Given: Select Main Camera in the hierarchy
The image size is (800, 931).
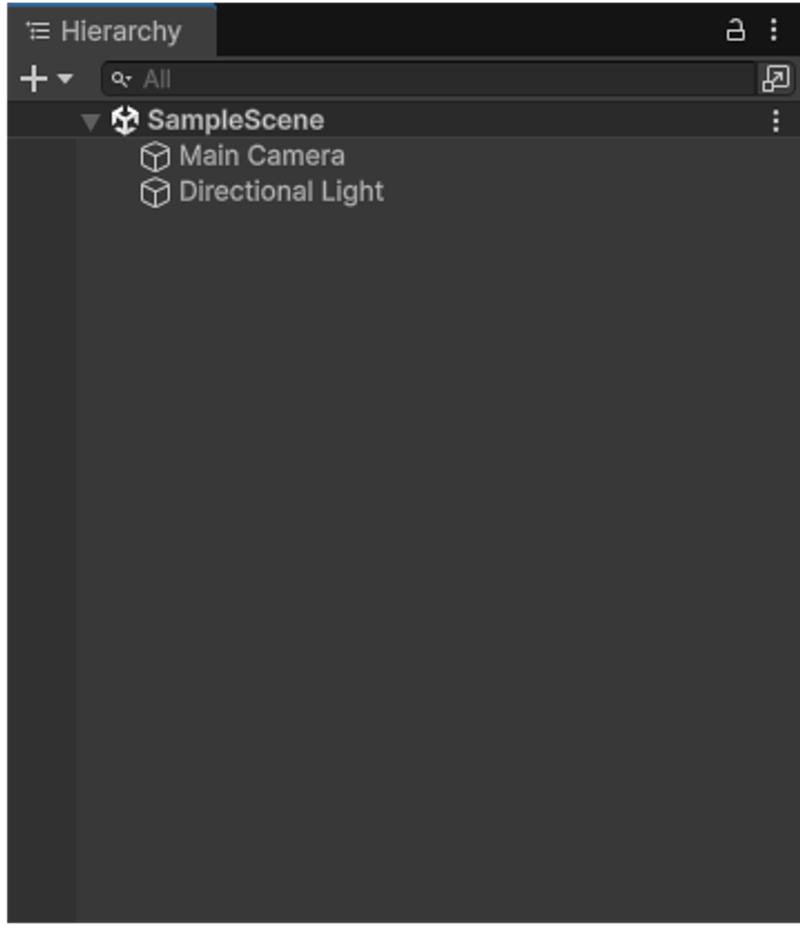Looking at the screenshot, I should pos(261,157).
